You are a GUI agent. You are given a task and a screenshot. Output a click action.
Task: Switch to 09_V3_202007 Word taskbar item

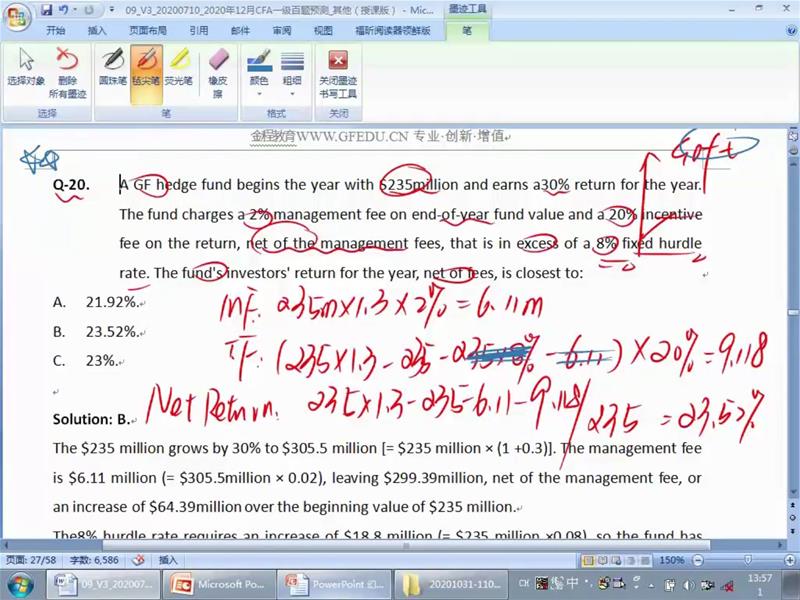[x=103, y=585]
